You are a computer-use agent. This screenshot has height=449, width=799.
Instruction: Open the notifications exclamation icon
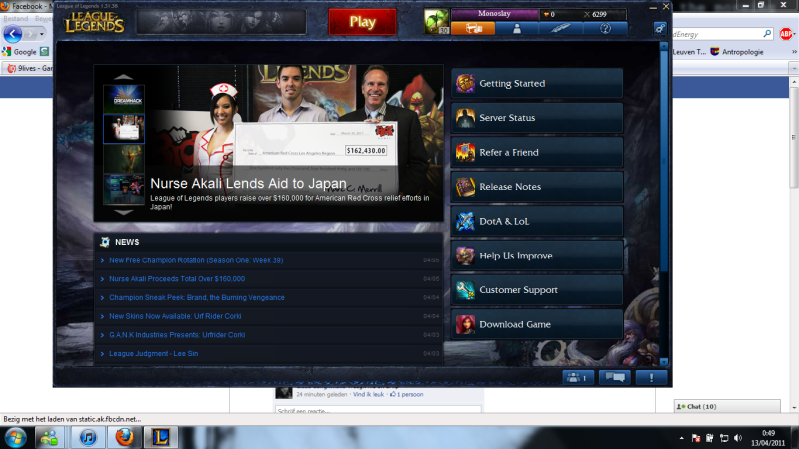[x=651, y=377]
